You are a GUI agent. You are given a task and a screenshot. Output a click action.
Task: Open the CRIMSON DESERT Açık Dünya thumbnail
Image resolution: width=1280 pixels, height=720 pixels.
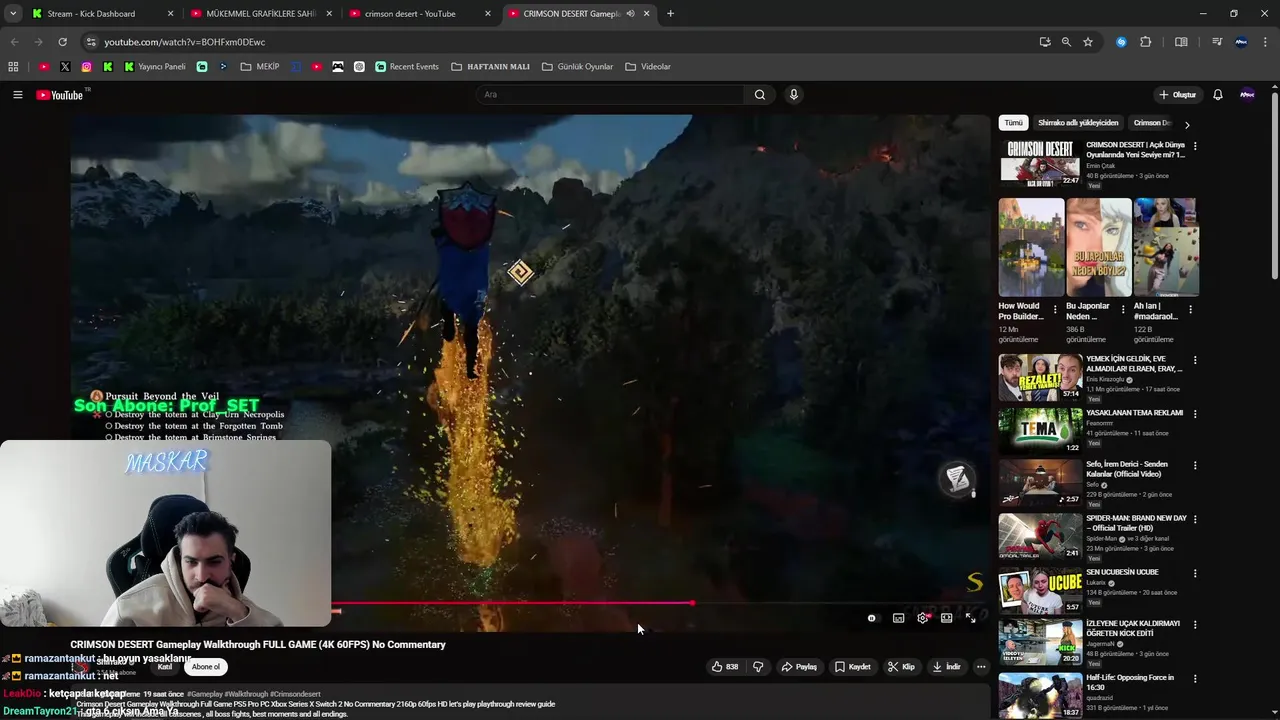(1040, 162)
